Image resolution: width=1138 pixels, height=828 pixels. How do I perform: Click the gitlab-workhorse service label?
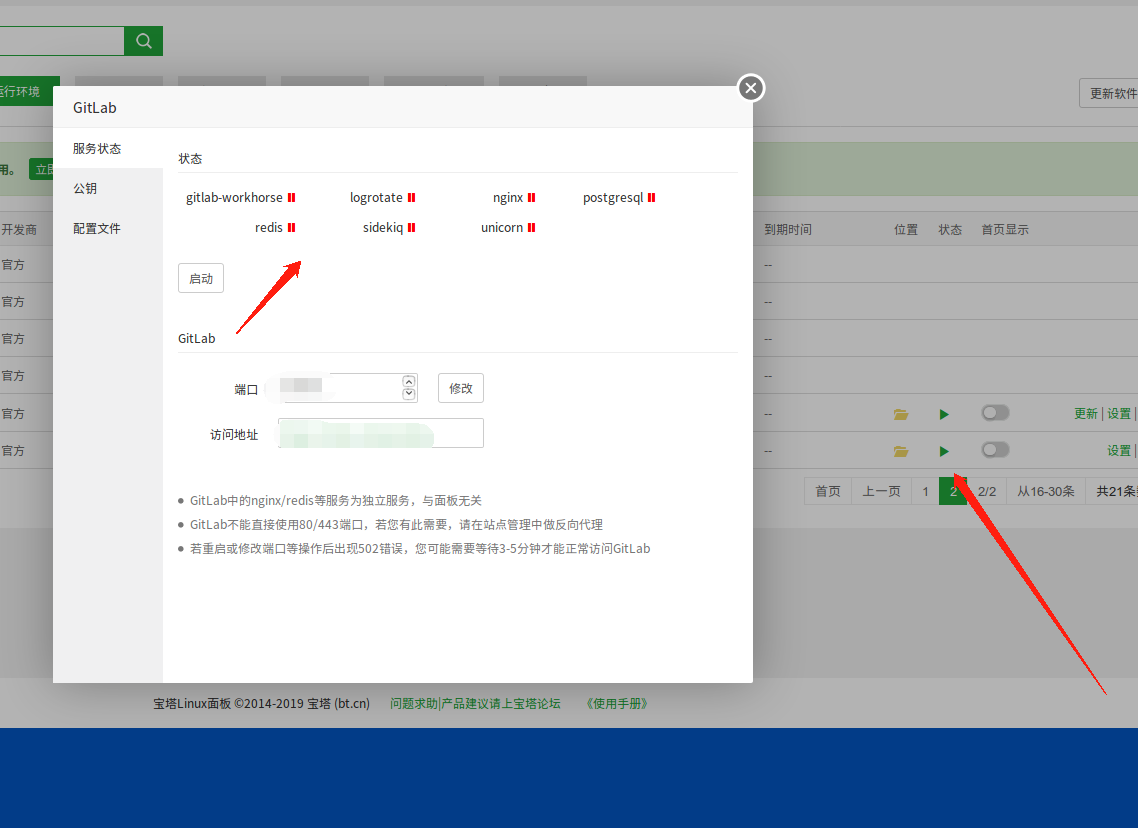pos(234,197)
